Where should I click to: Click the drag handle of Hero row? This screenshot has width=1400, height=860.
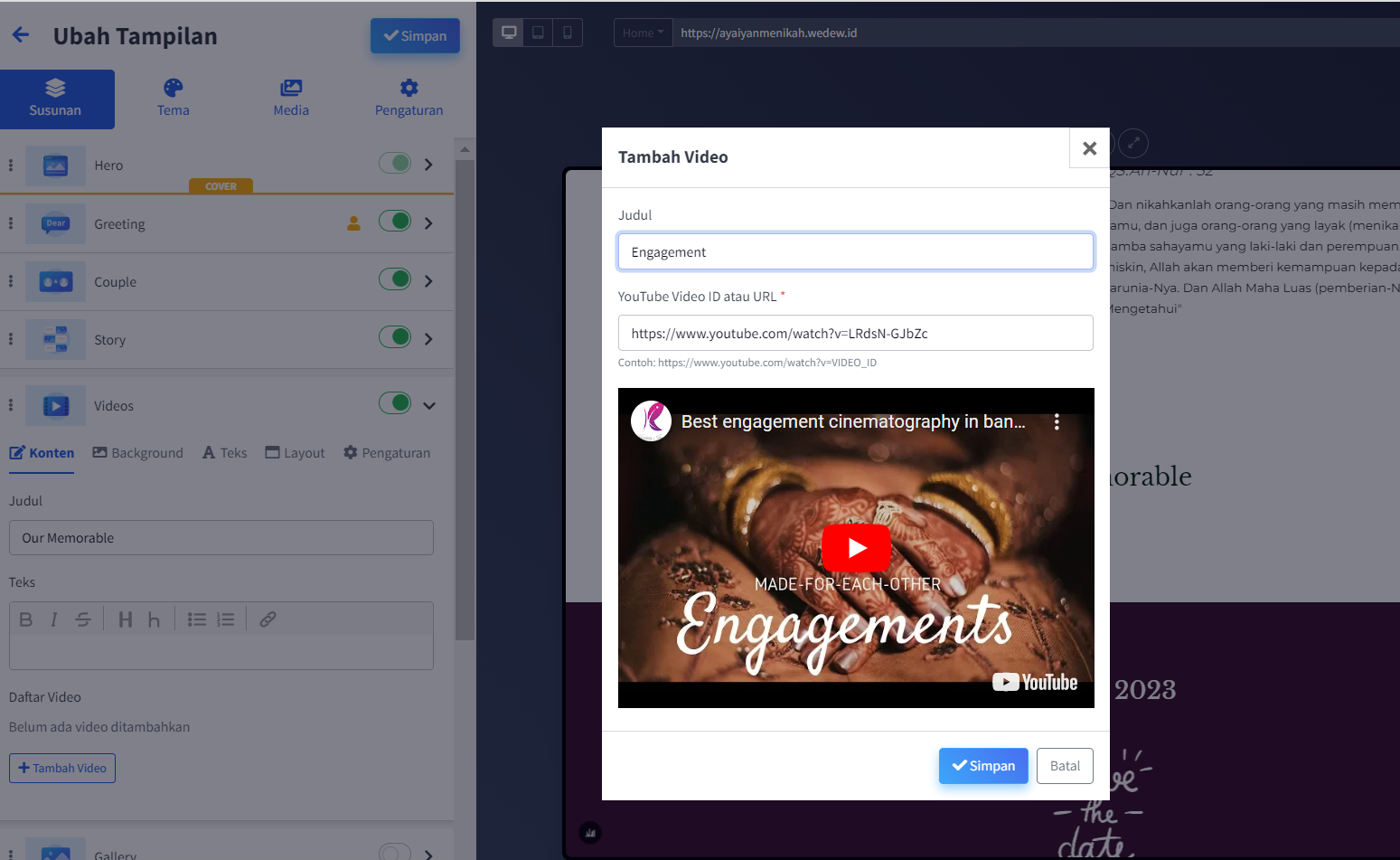coord(11,165)
